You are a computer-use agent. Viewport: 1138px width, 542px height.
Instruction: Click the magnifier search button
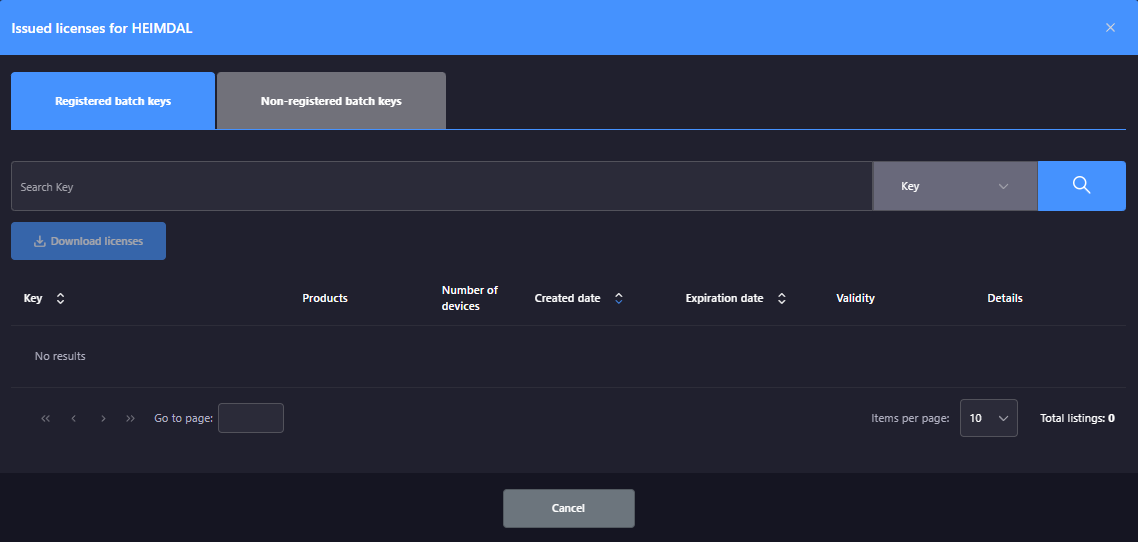[x=1081, y=186]
